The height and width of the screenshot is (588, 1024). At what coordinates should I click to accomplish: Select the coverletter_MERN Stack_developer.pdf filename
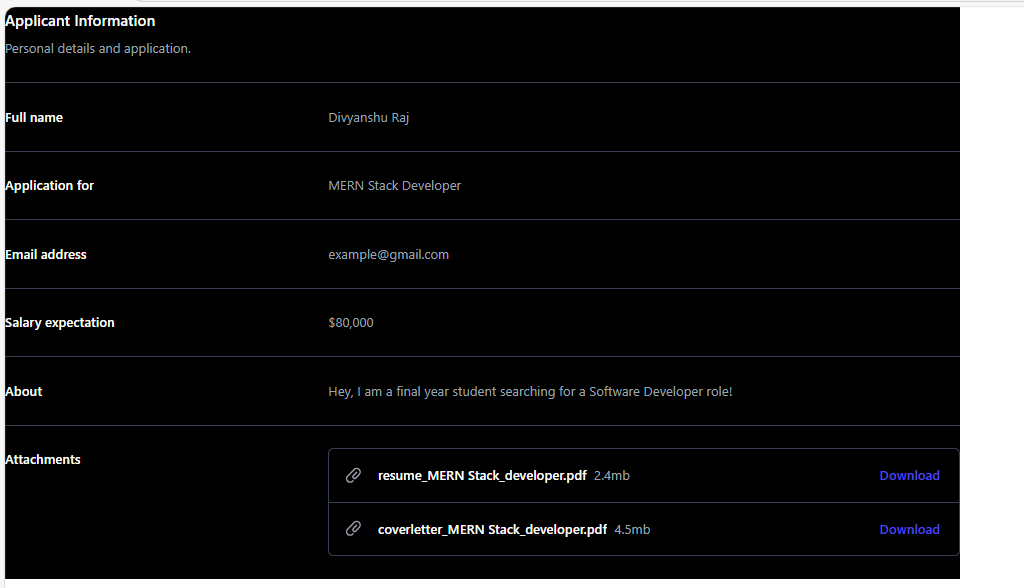(x=492, y=530)
